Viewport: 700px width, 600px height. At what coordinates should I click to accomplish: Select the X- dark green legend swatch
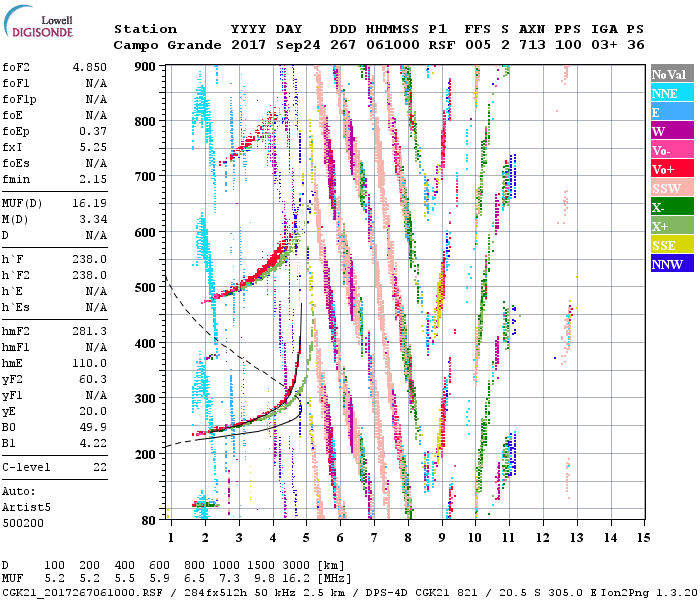[672, 207]
